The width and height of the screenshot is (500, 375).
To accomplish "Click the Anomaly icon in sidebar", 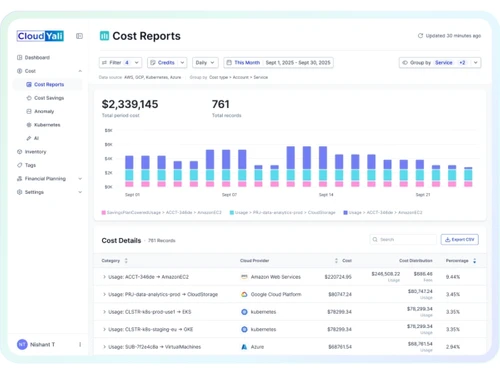I will (29, 111).
